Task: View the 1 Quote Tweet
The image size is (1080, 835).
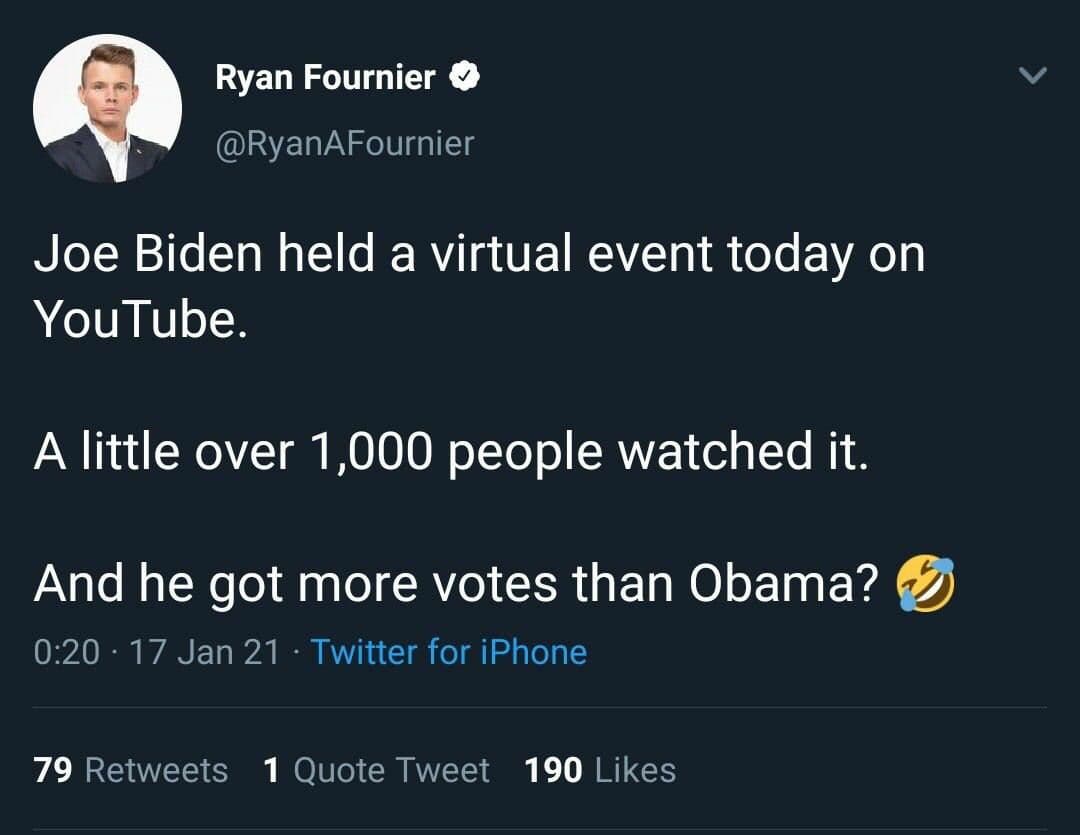Action: [x=376, y=770]
